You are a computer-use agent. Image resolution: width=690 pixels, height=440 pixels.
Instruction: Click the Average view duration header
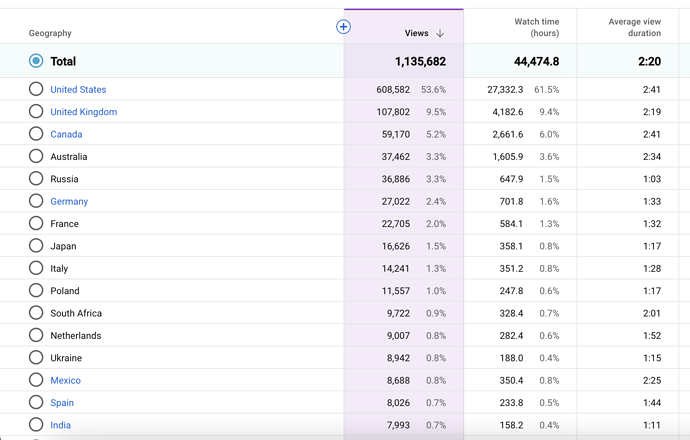[x=635, y=27]
